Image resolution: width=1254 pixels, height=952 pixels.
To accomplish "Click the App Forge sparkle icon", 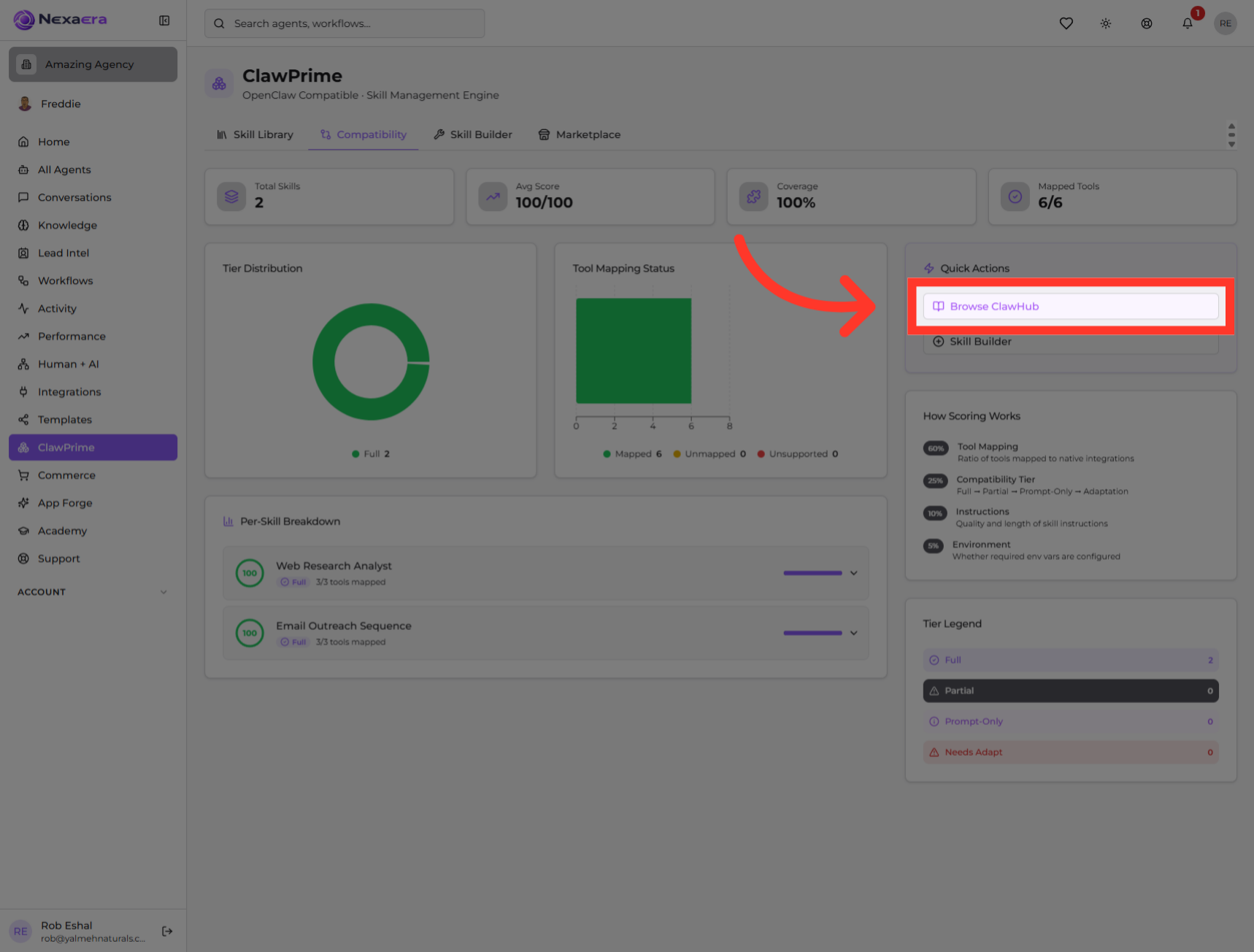I will click(23, 502).
